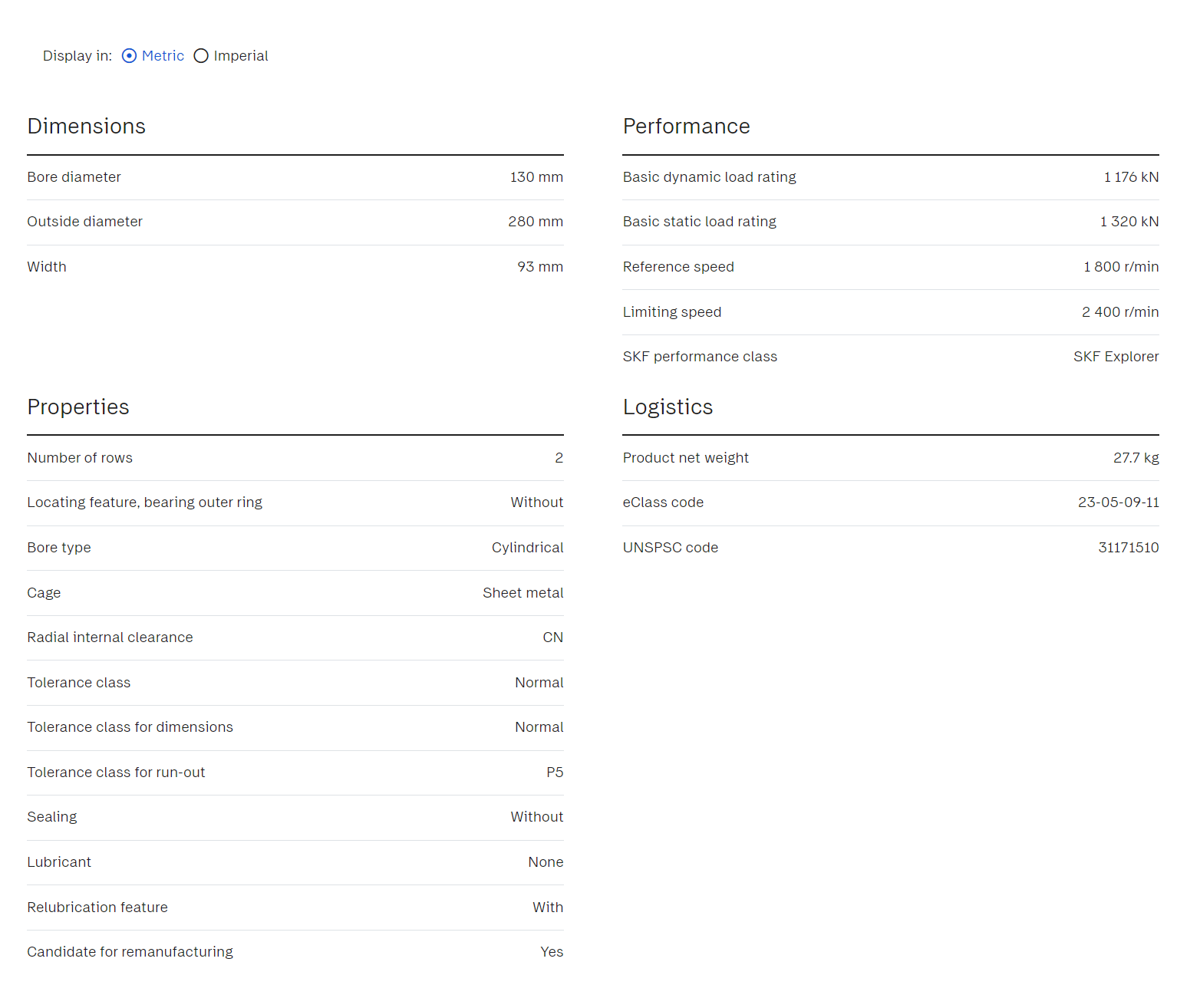Click the Performance section heading

[686, 127]
